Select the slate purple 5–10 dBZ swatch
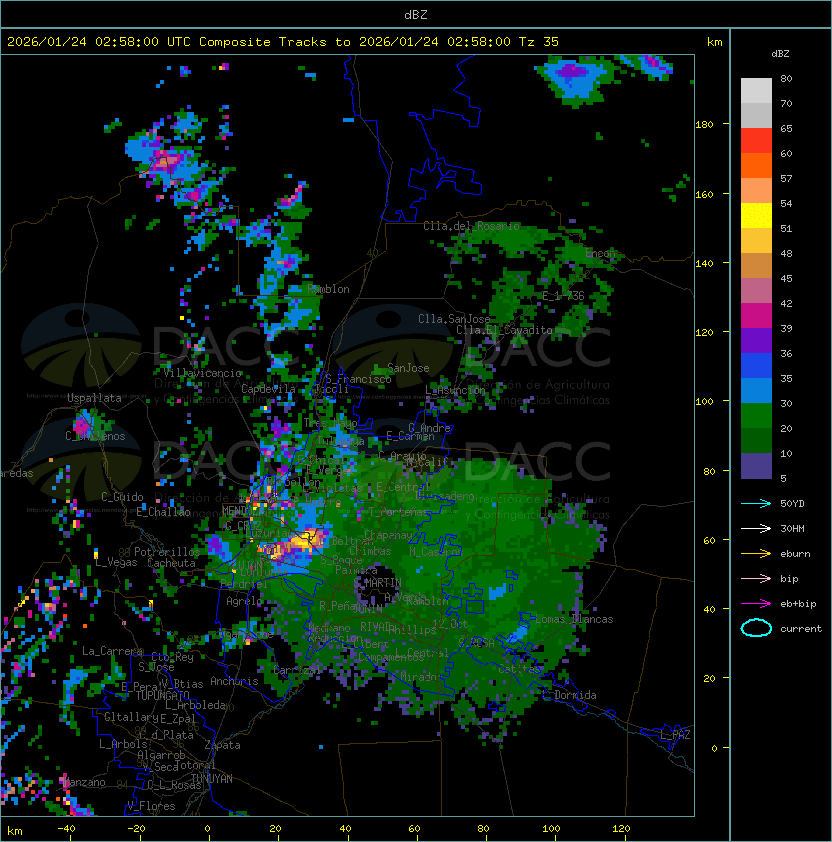 (756, 466)
